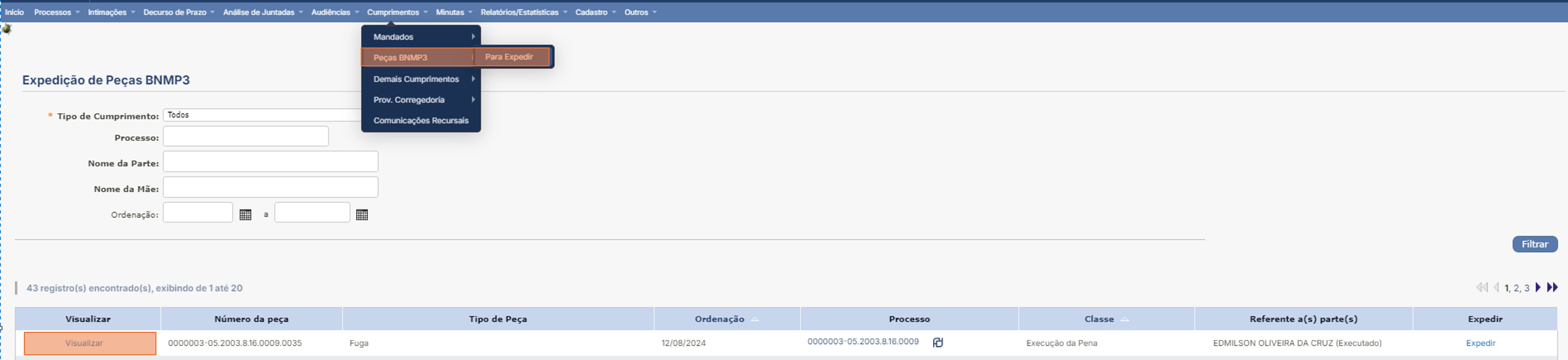Click the Ordenação end date field
Image resolution: width=1568 pixels, height=360 pixels.
(x=312, y=213)
